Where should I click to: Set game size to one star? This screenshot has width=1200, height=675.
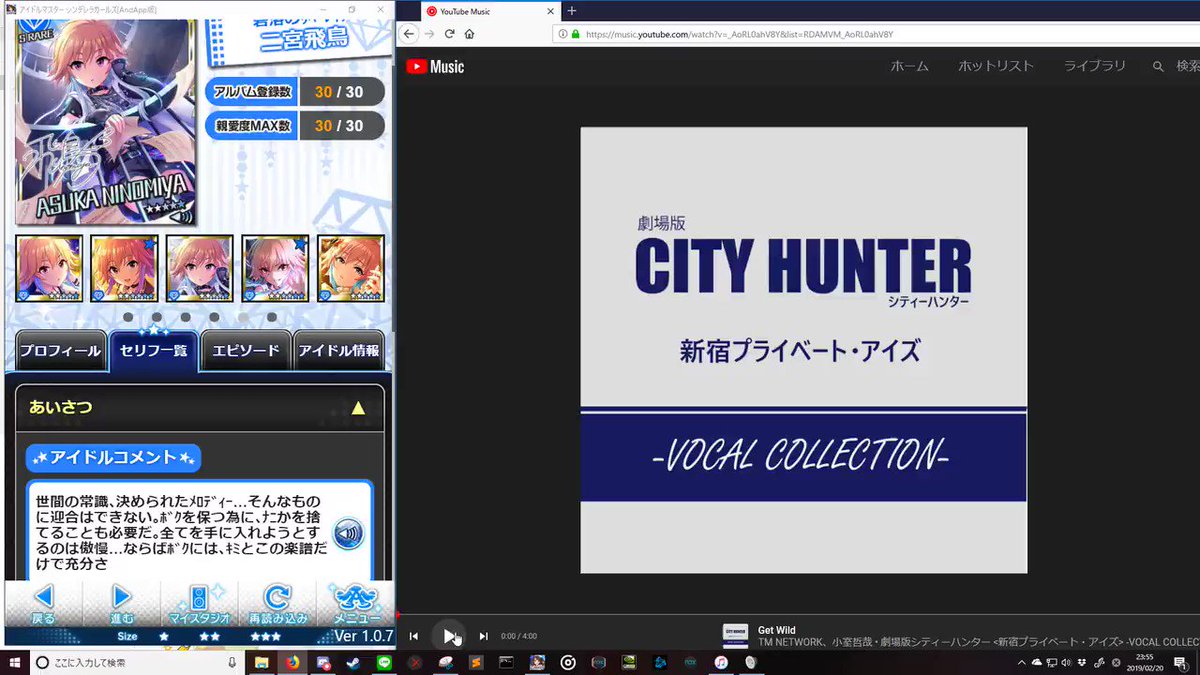coord(164,636)
